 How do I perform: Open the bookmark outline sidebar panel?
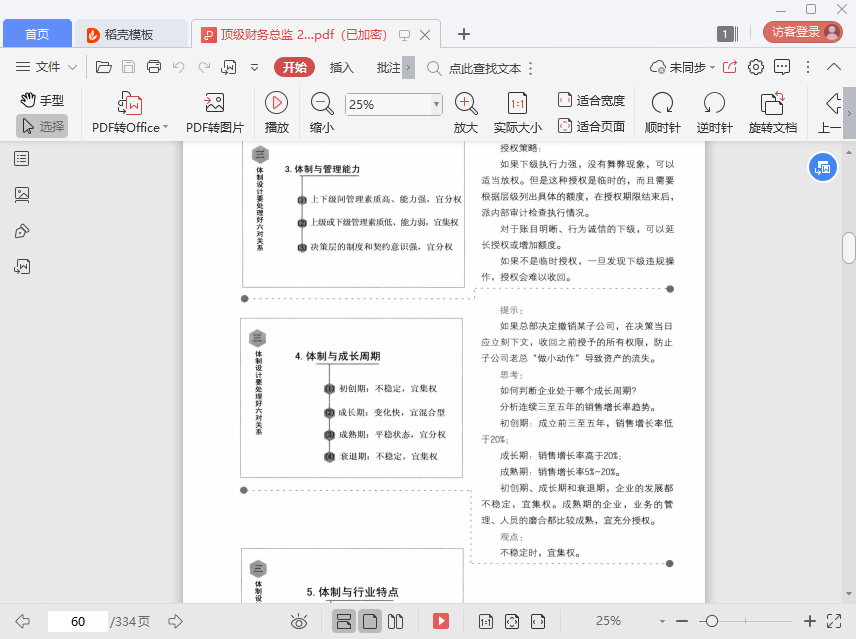coord(22,158)
